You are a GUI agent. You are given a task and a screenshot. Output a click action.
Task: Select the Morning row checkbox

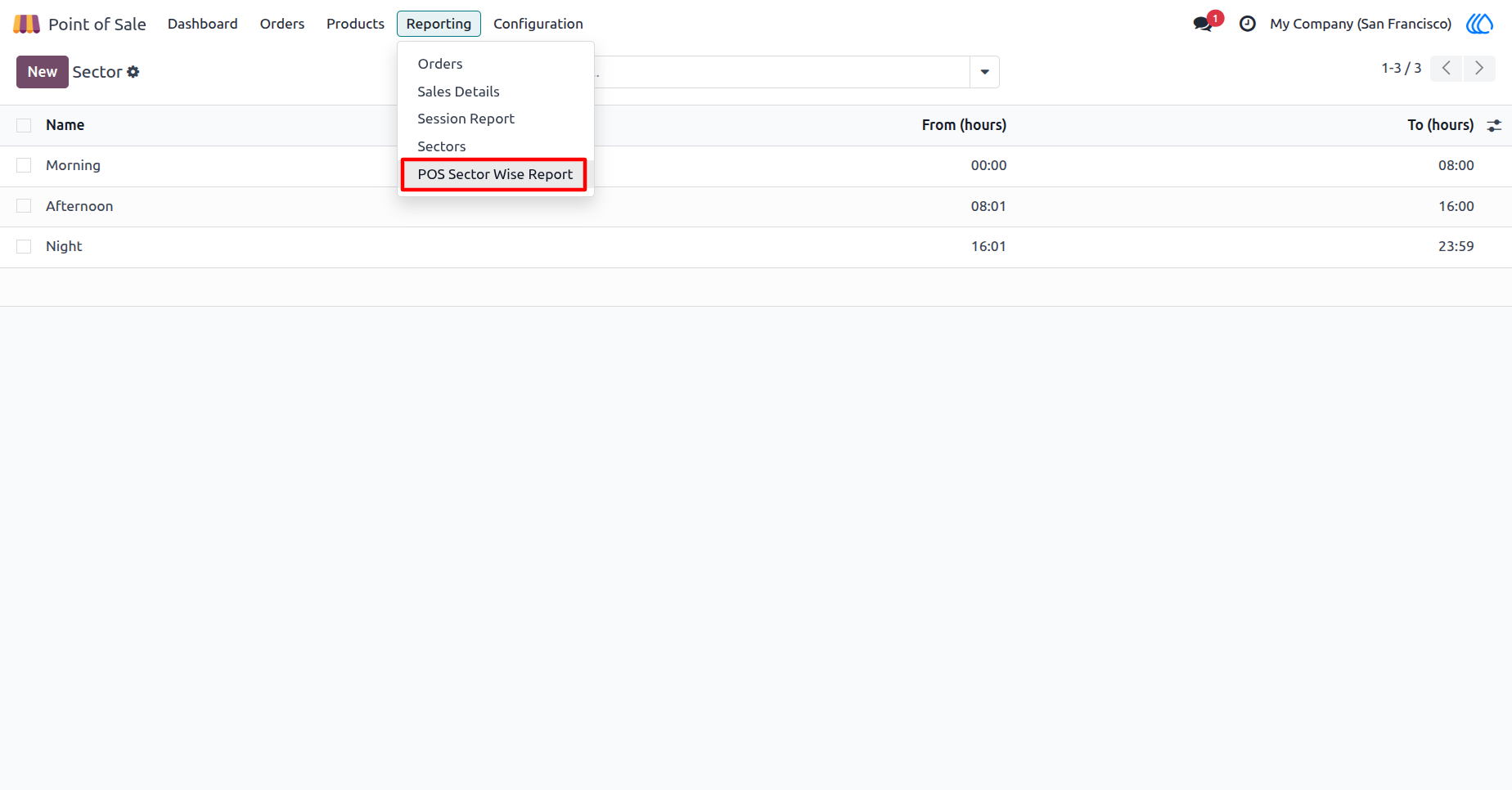24,165
